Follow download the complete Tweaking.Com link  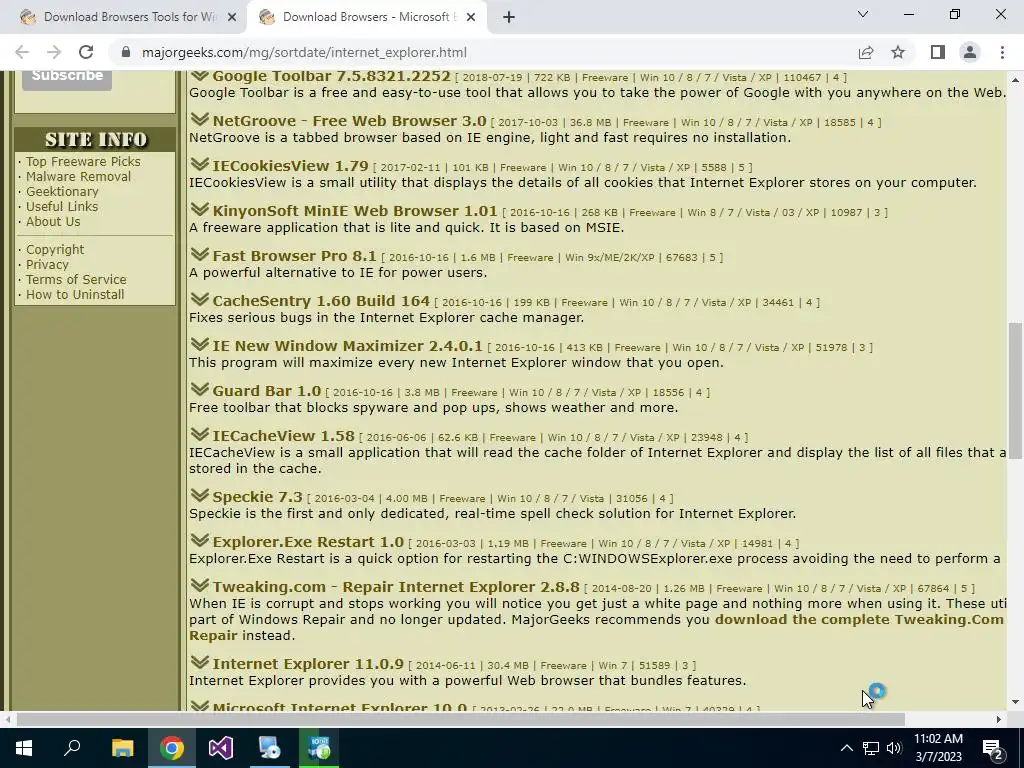pos(859,620)
